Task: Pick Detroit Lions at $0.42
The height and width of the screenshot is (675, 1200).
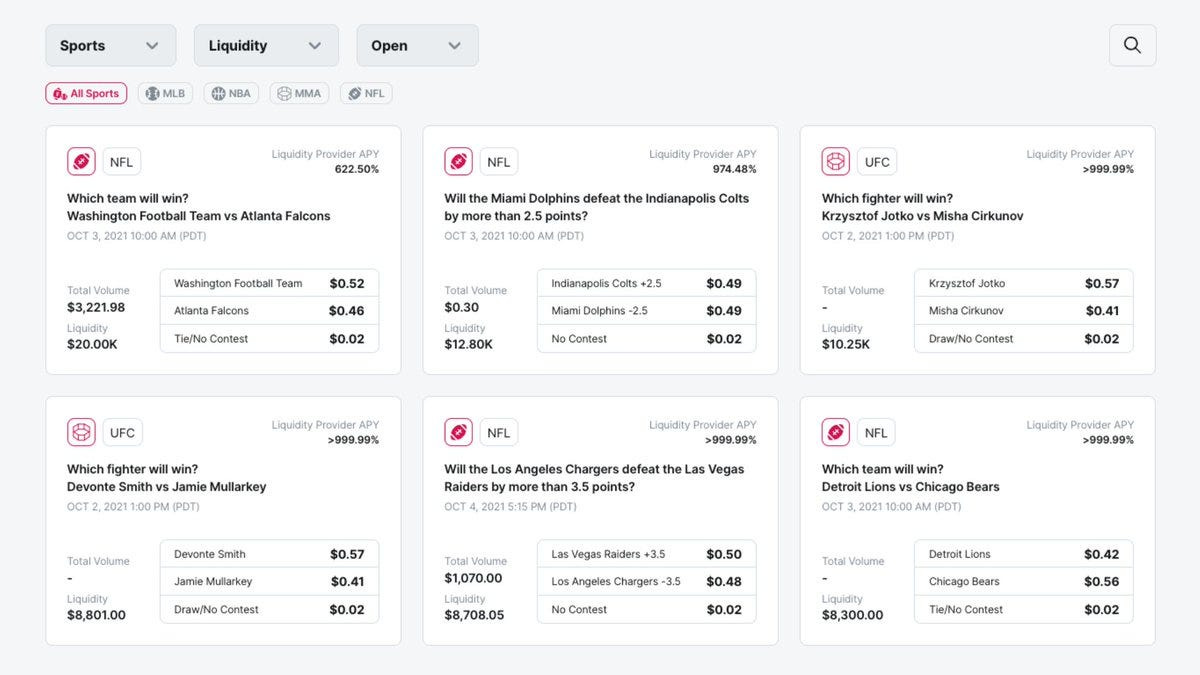Action: [x=1024, y=554]
